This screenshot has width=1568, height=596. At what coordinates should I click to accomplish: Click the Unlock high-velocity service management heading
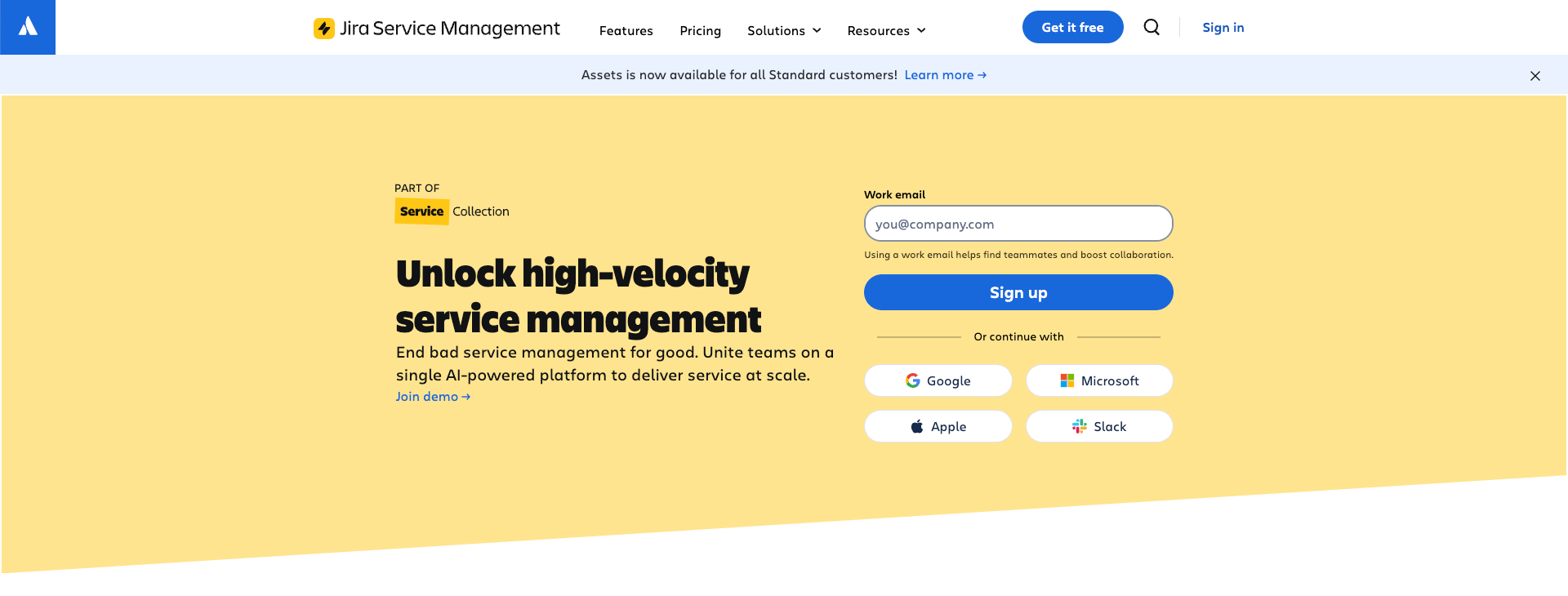(x=578, y=296)
